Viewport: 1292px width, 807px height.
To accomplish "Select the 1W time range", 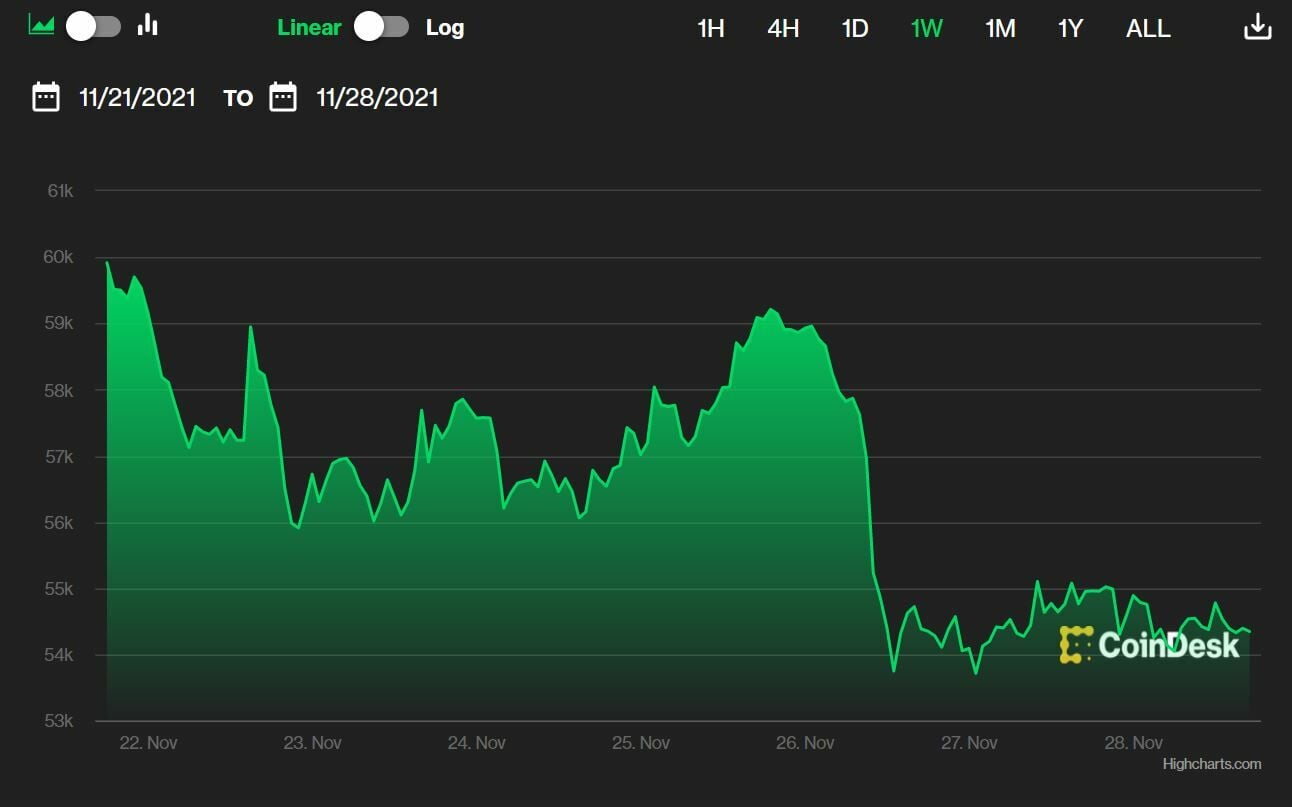I will [927, 29].
